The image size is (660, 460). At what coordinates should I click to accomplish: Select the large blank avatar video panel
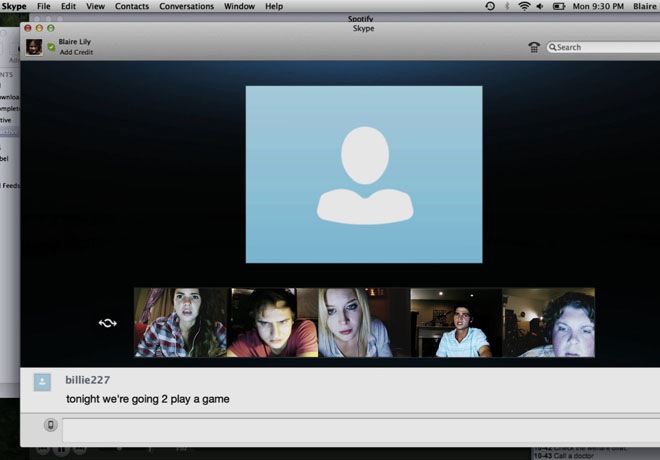(364, 172)
